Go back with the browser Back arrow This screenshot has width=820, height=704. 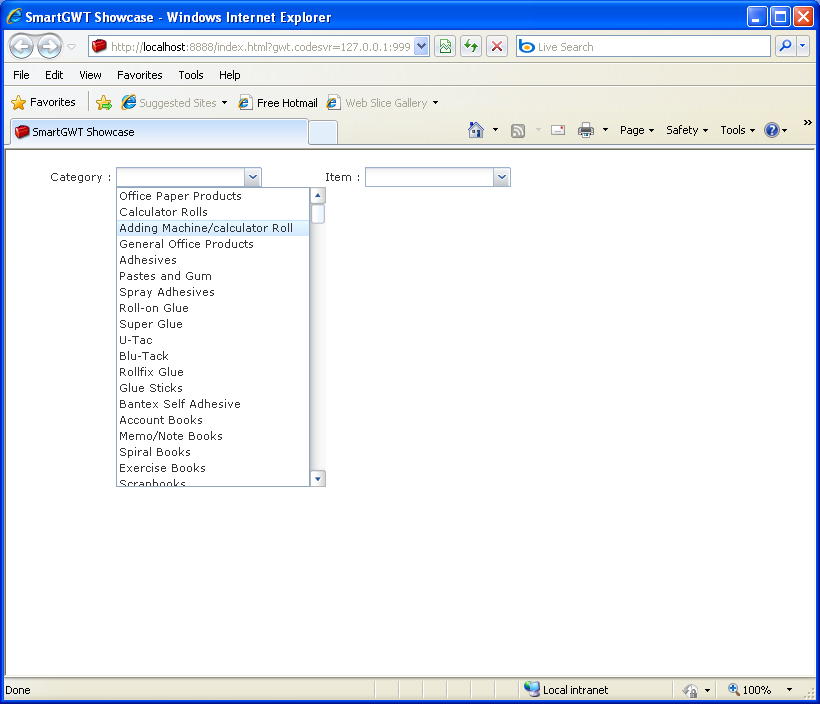click(21, 47)
